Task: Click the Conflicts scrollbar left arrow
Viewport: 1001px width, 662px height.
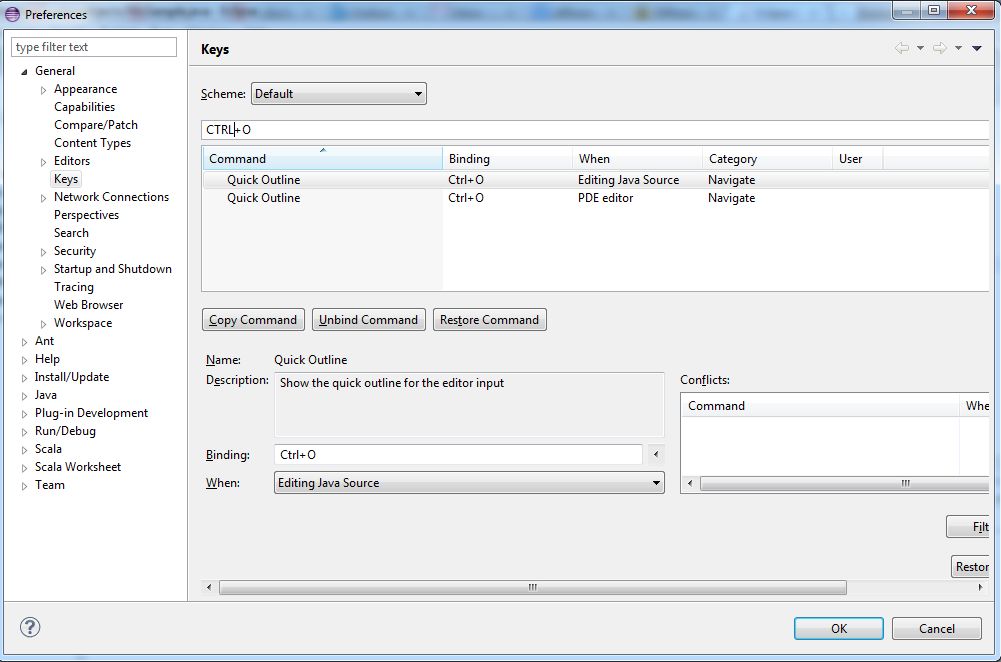Action: click(x=690, y=483)
